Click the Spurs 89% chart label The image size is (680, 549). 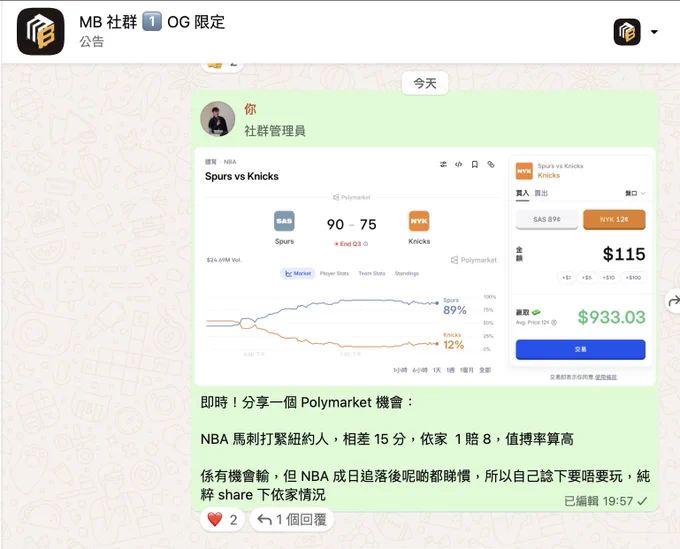[454, 307]
